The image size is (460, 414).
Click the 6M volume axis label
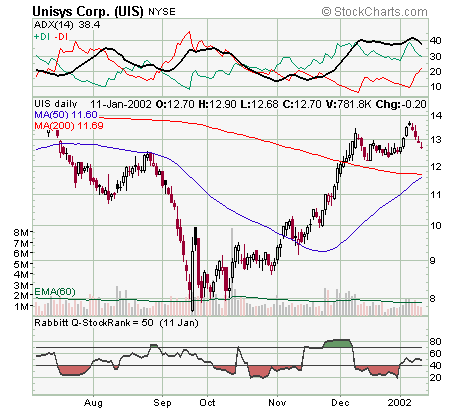click(21, 254)
